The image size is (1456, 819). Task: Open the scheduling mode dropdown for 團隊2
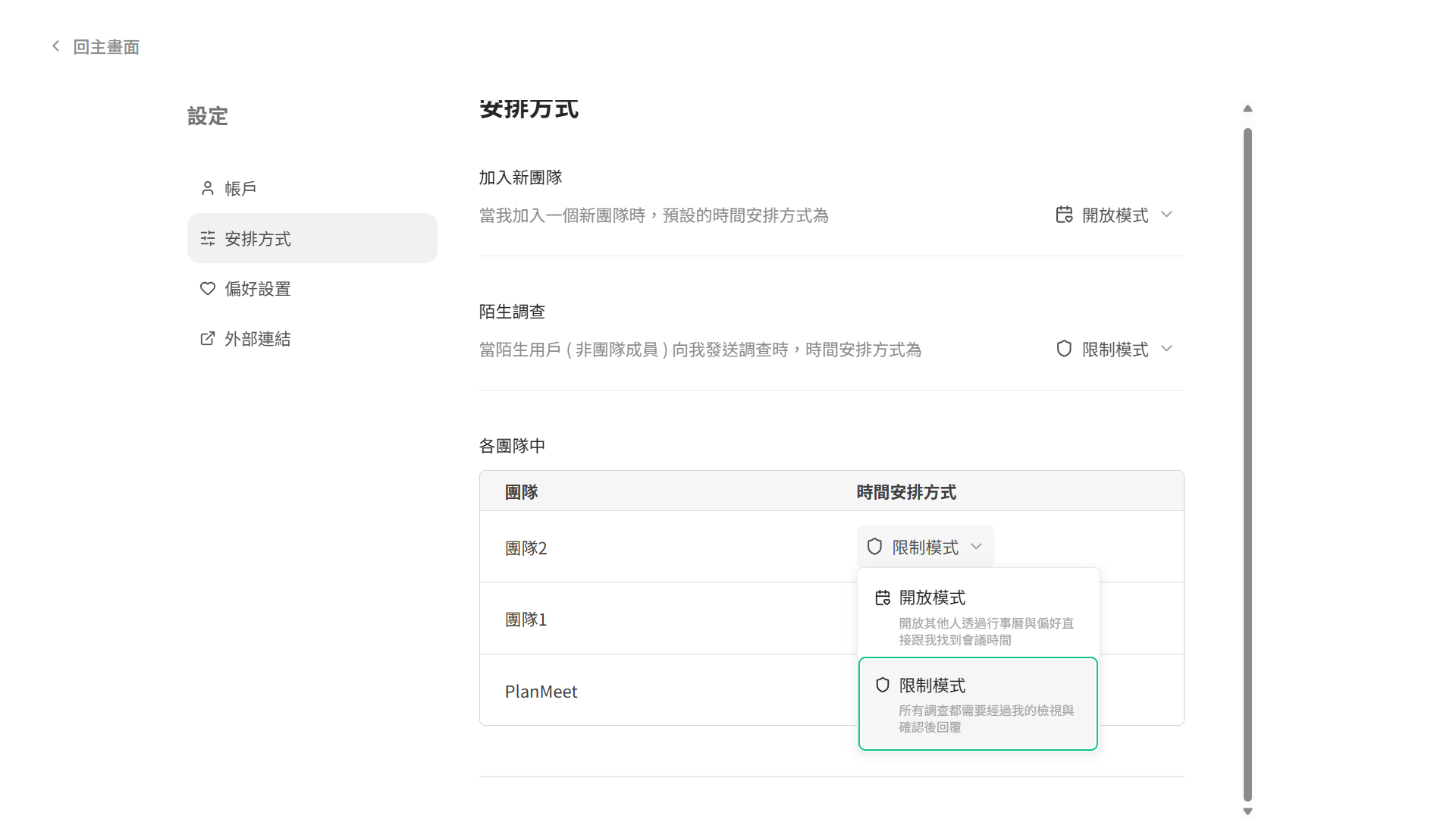[924, 545]
